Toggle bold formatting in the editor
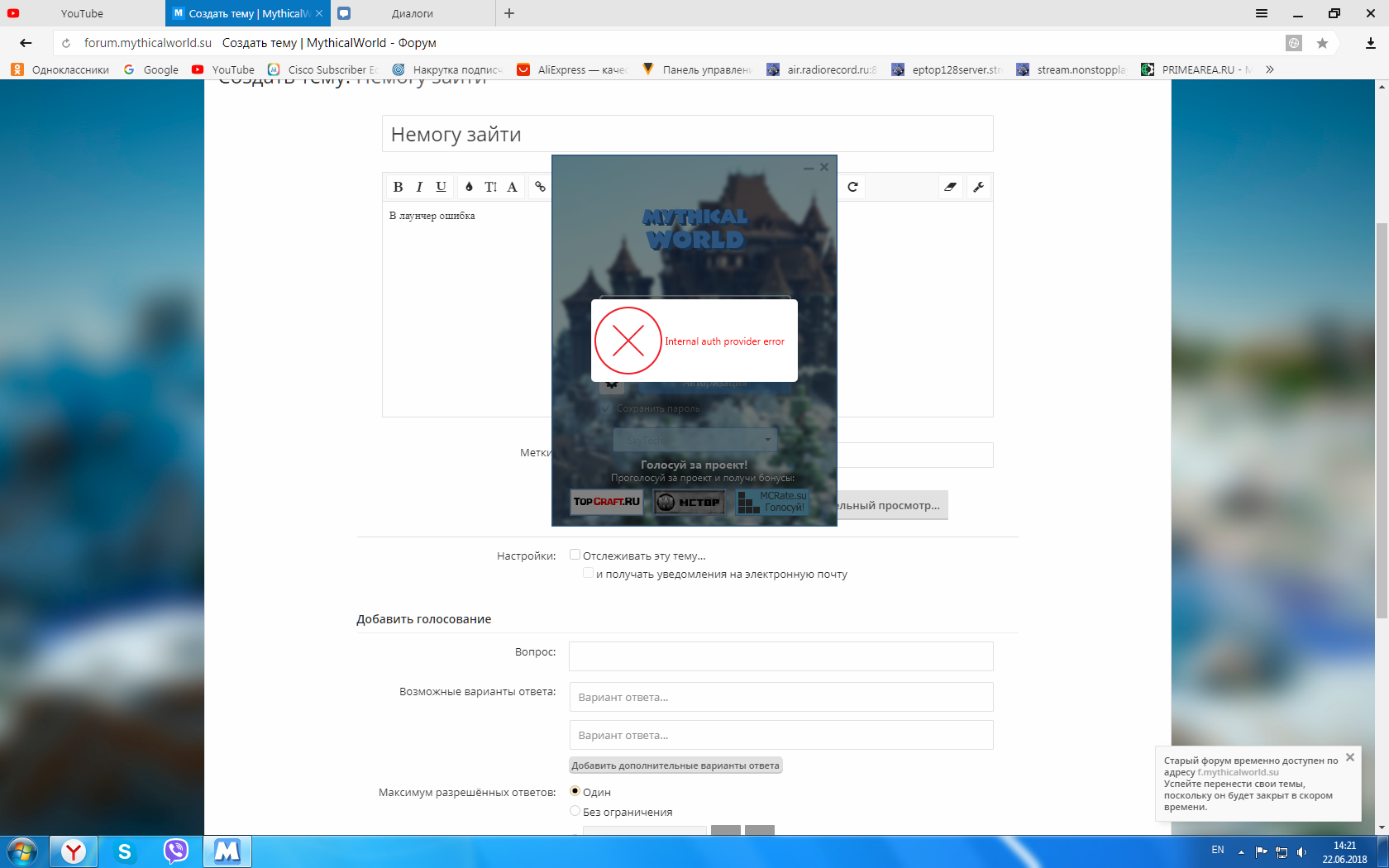 [x=398, y=187]
